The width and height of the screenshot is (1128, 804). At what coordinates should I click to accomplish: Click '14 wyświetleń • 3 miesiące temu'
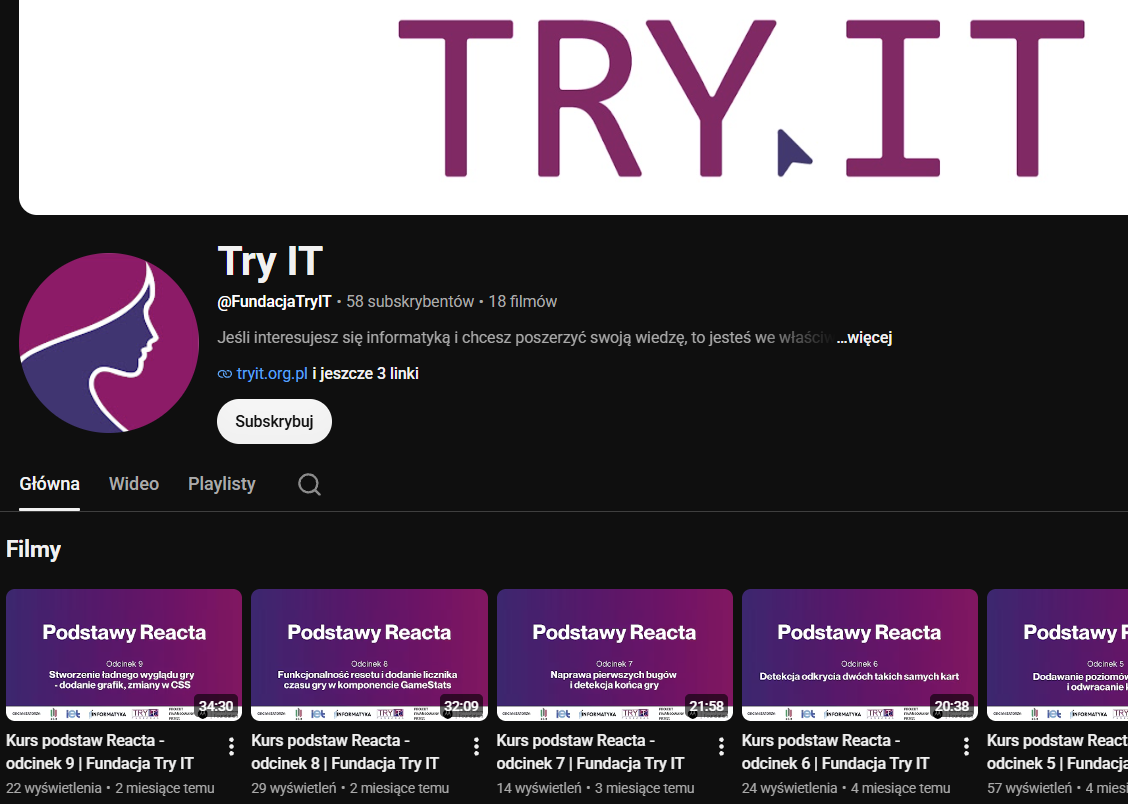click(x=596, y=788)
